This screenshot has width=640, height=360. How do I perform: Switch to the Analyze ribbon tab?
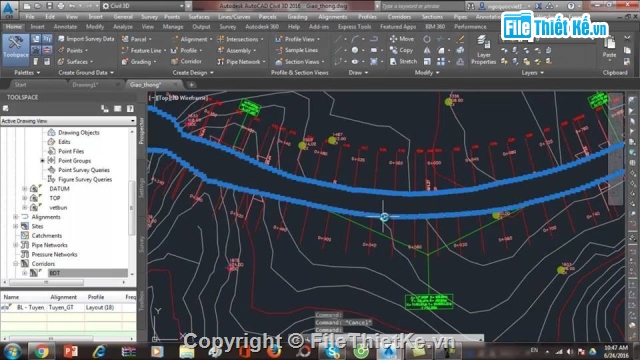122,27
